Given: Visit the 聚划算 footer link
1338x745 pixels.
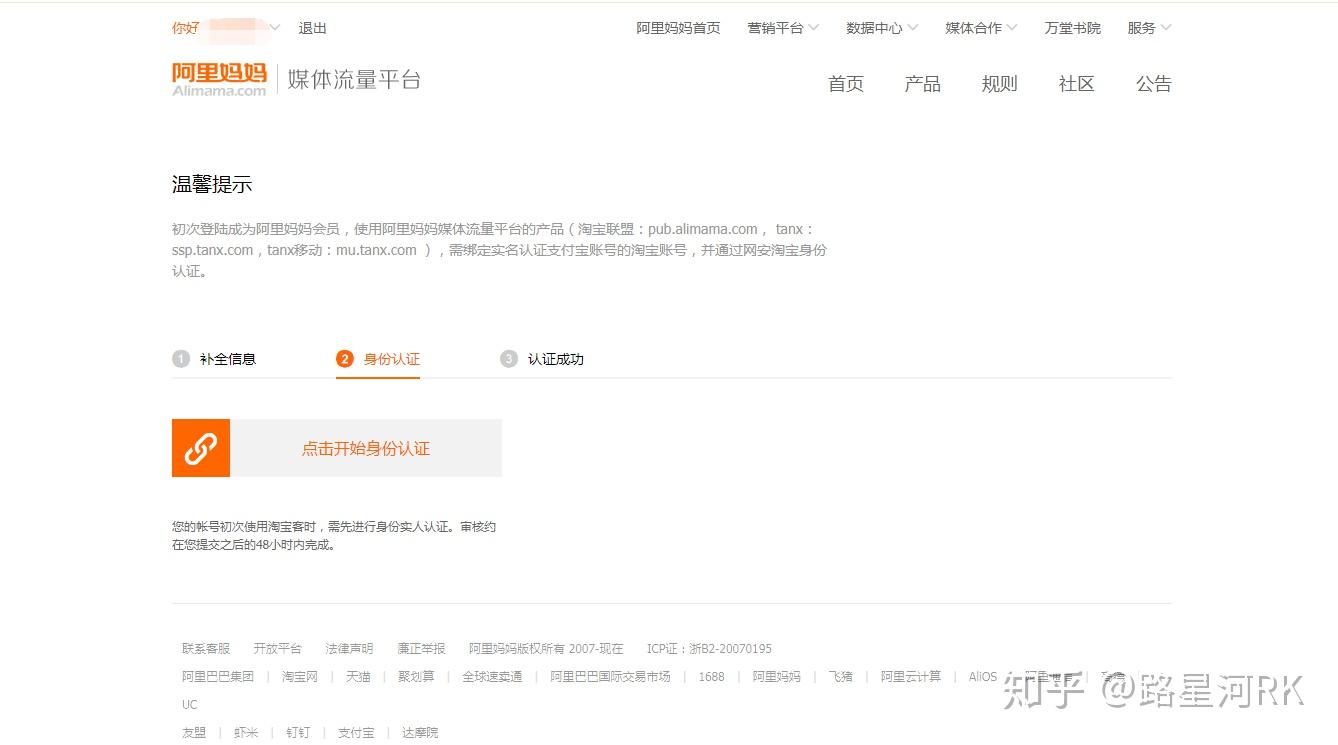Looking at the screenshot, I should pos(416,677).
